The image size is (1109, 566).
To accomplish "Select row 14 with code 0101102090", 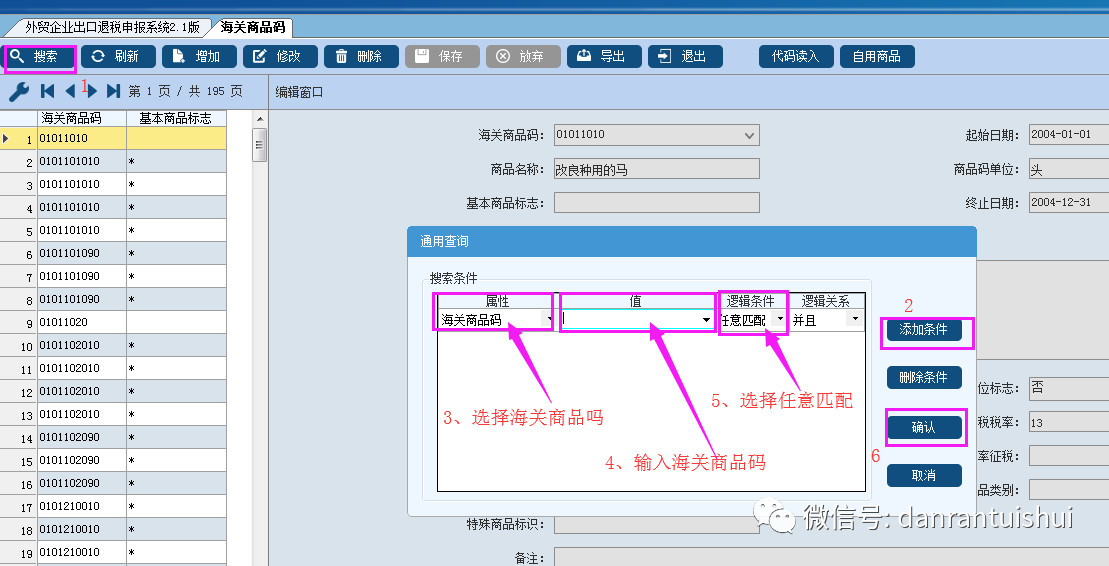I will click(x=113, y=437).
